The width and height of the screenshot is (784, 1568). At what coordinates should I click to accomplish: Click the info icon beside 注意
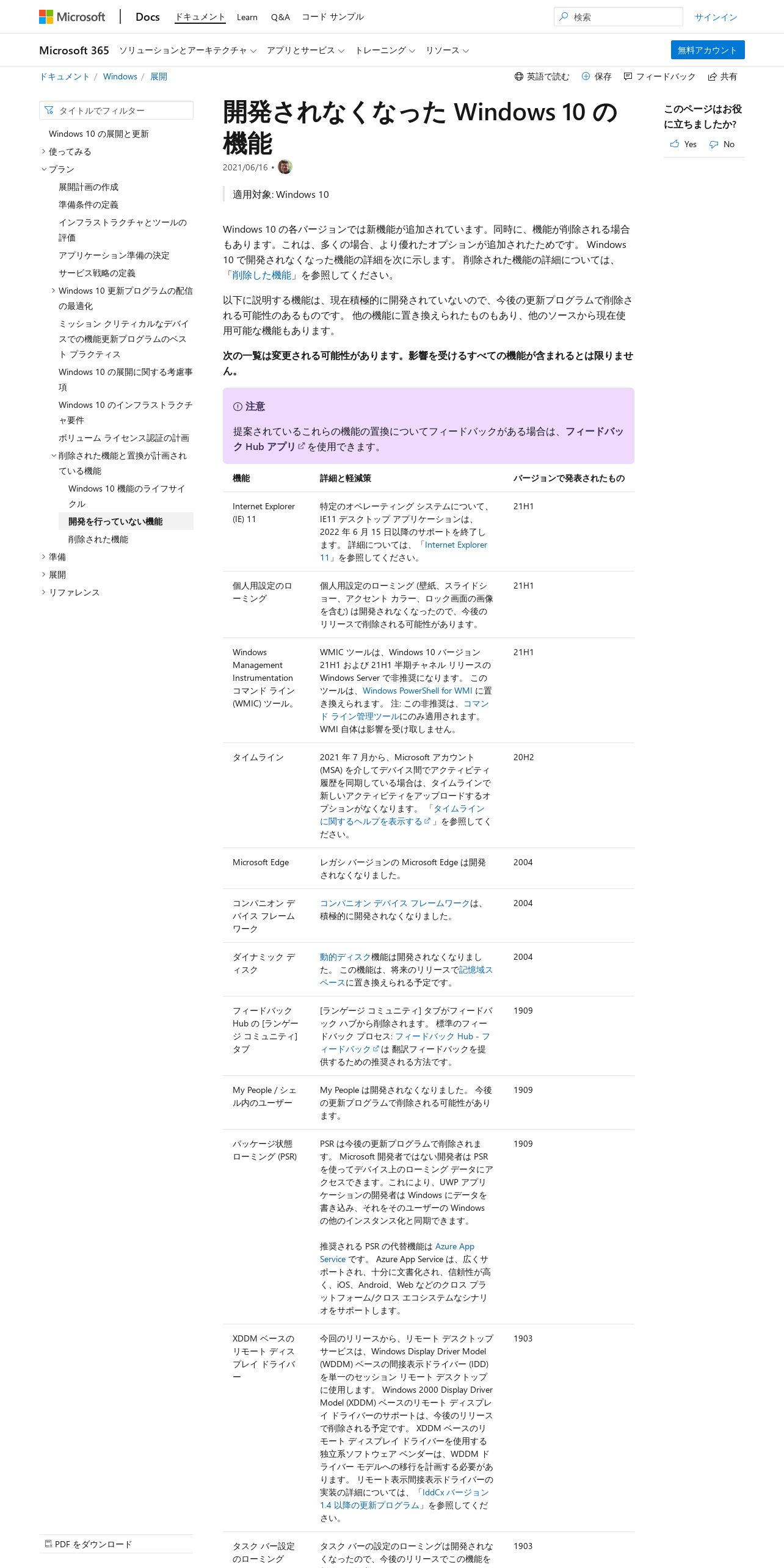(238, 407)
